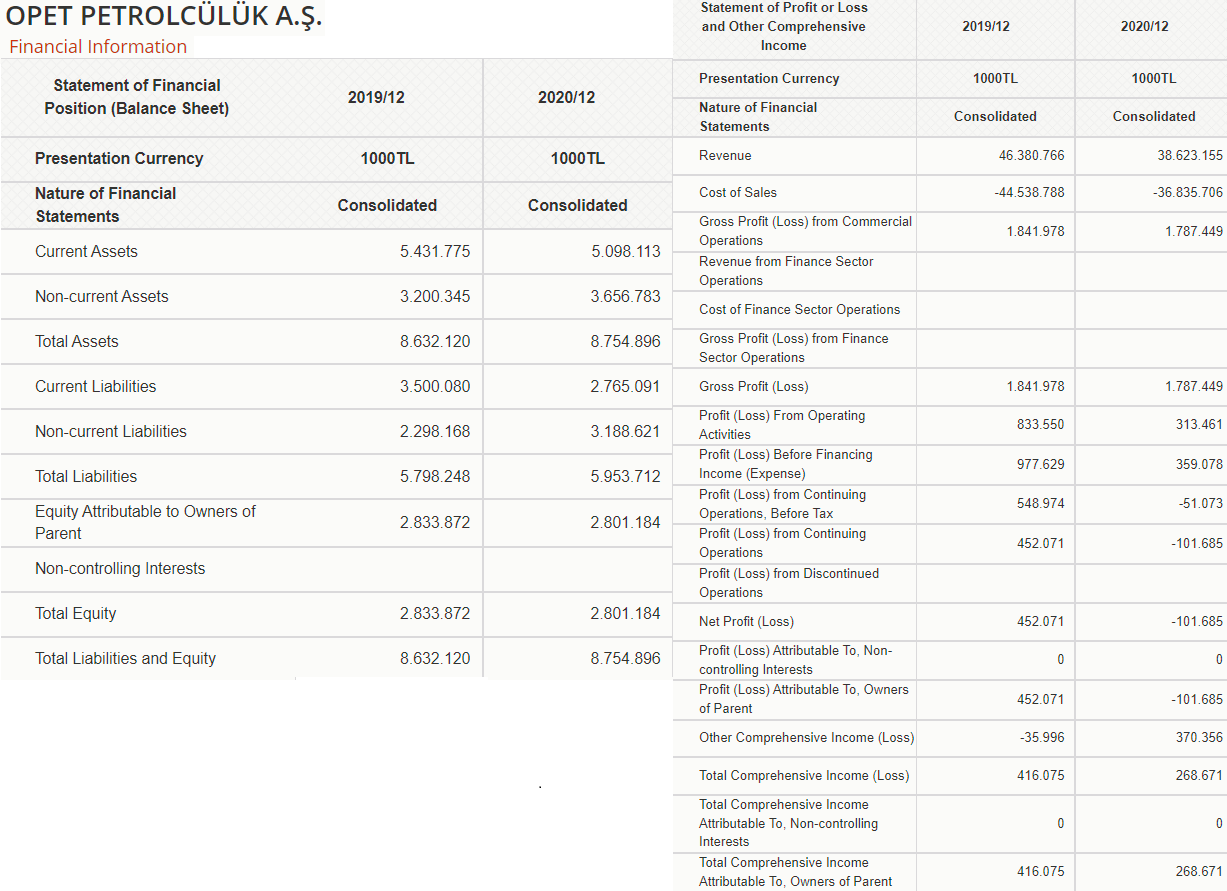Select income statement 2019/12 column header

pyautogui.click(x=986, y=26)
